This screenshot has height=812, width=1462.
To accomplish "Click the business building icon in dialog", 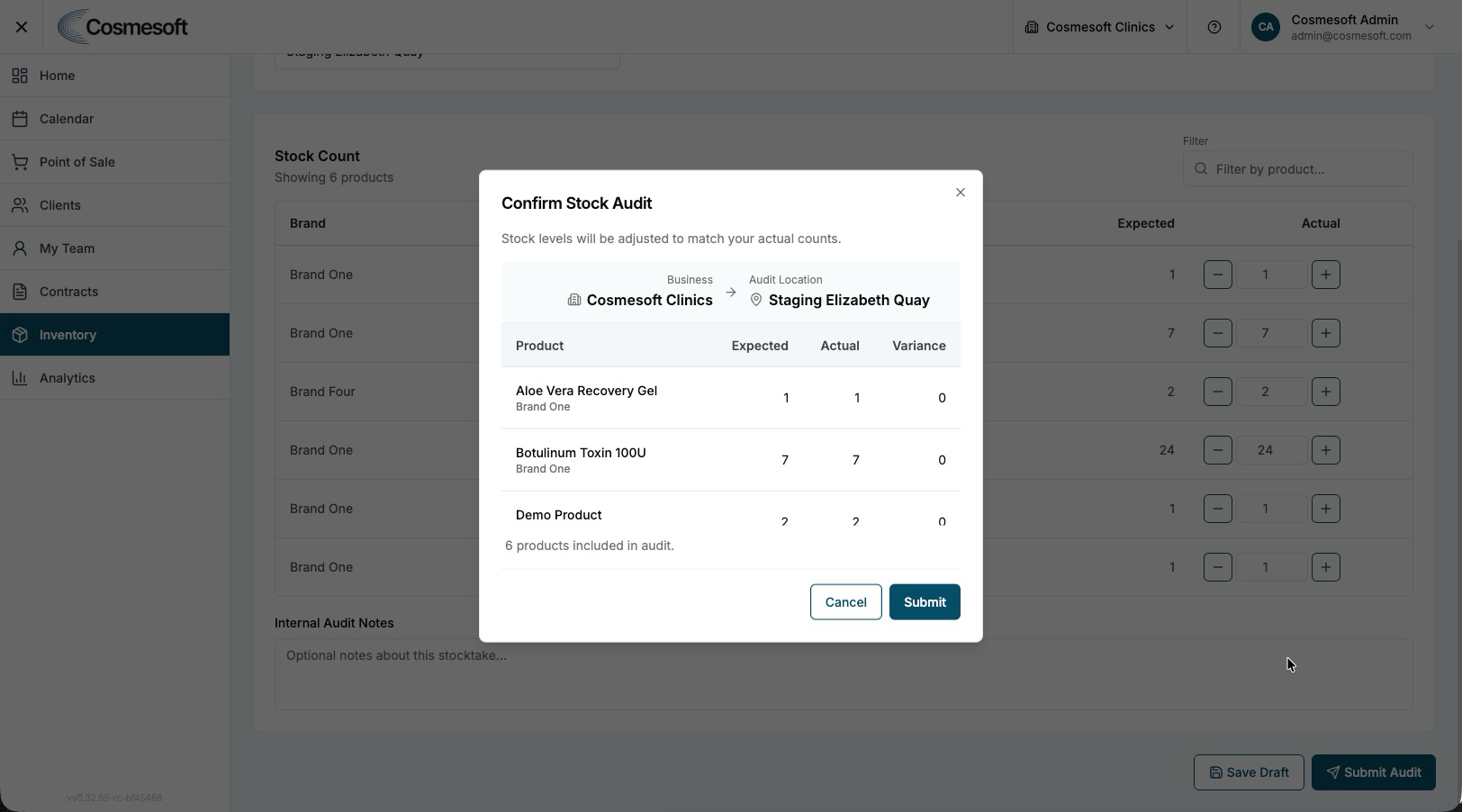I will [574, 300].
